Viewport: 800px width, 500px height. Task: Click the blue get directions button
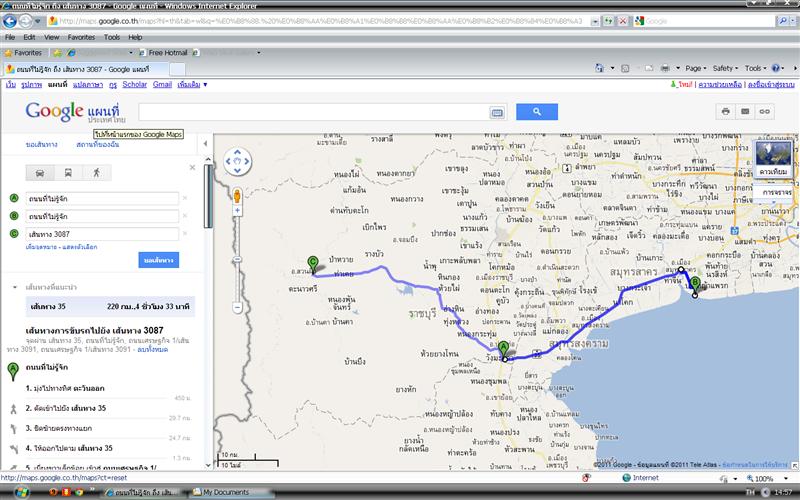(x=158, y=260)
